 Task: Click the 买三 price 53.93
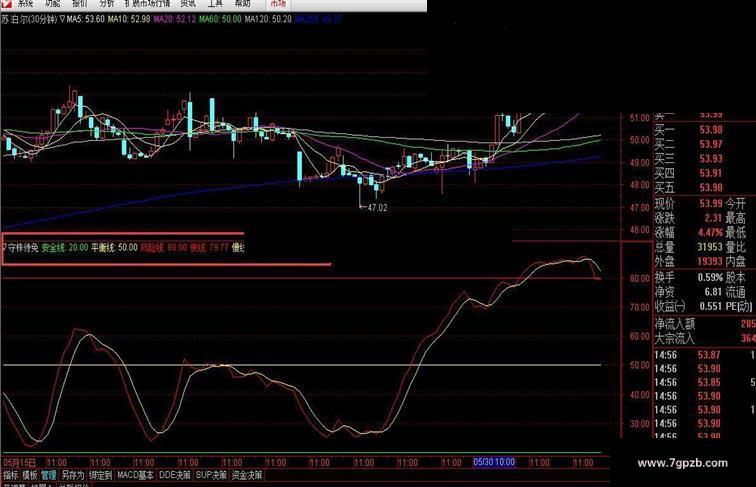point(711,159)
